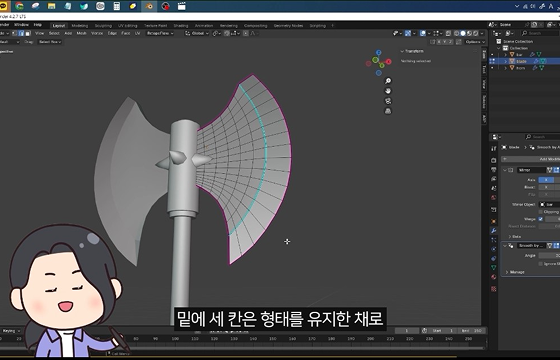Collapse the Transform panel in sidebar
The height and width of the screenshot is (360, 560).
pos(402,51)
